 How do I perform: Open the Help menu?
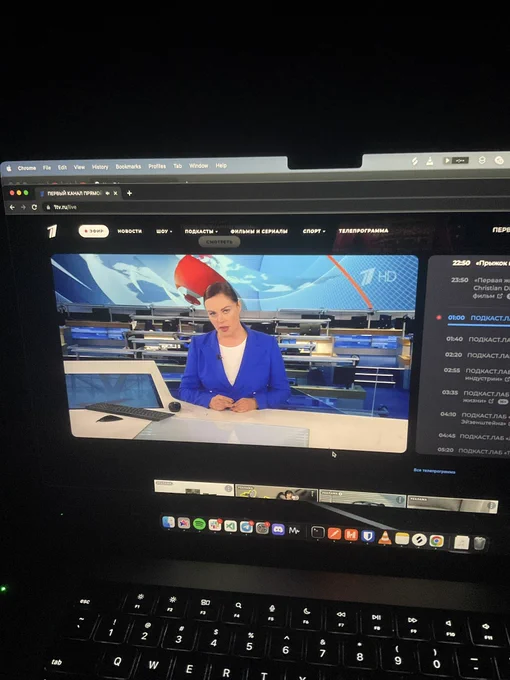click(x=221, y=165)
